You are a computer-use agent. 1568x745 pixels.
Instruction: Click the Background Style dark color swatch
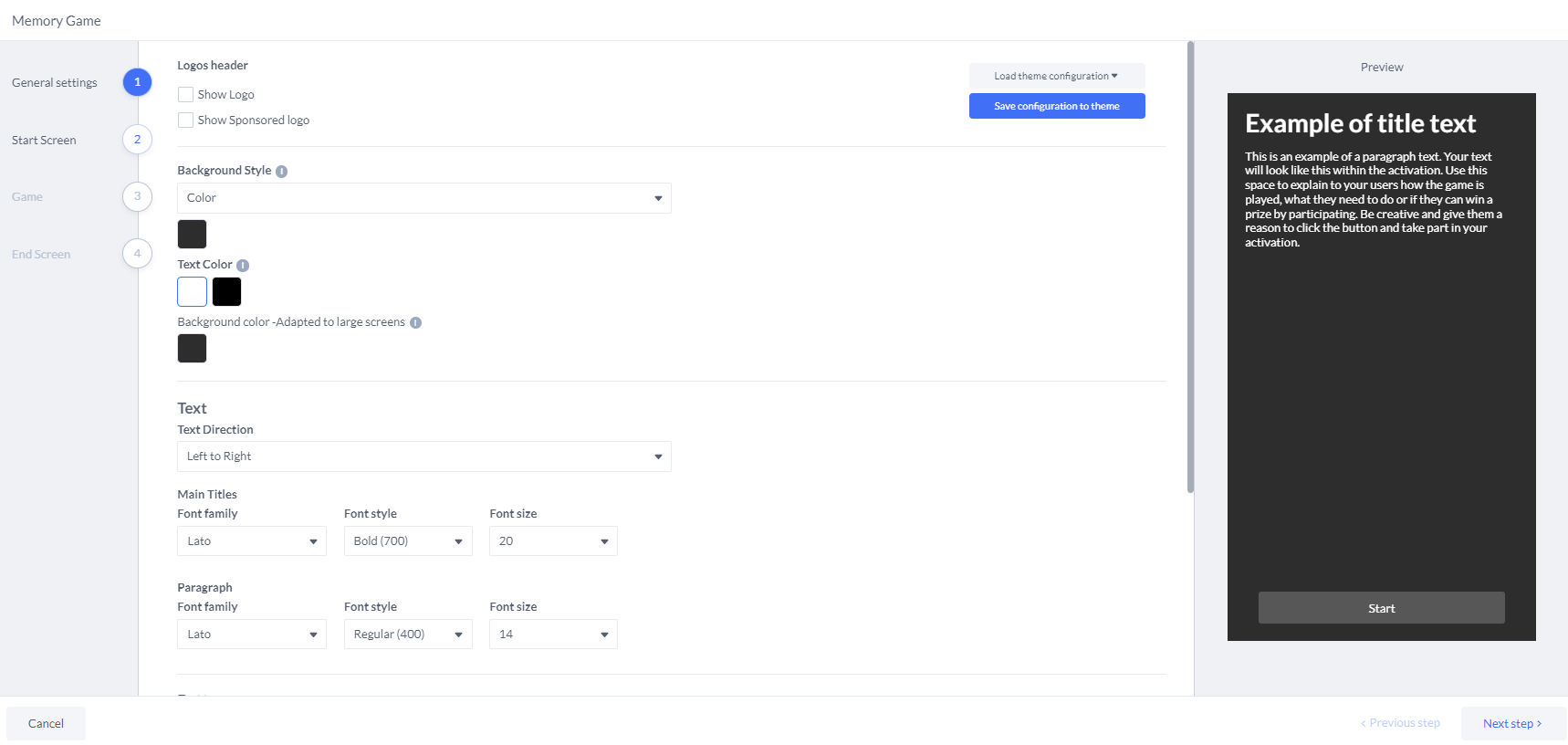coord(192,235)
